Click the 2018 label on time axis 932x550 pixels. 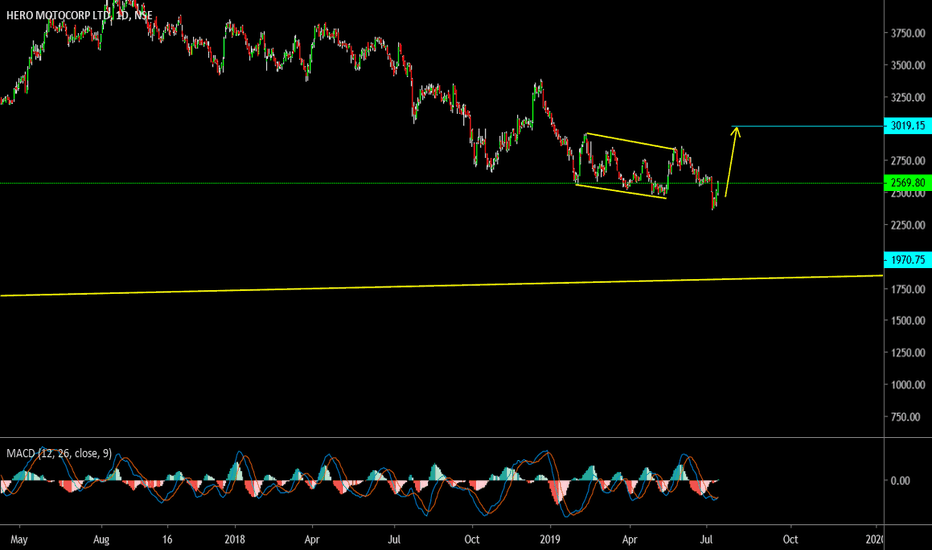click(235, 540)
